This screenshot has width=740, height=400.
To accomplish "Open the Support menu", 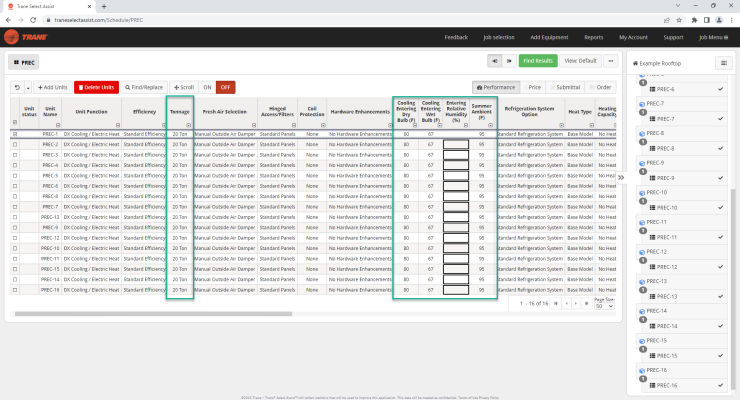I will [673, 37].
